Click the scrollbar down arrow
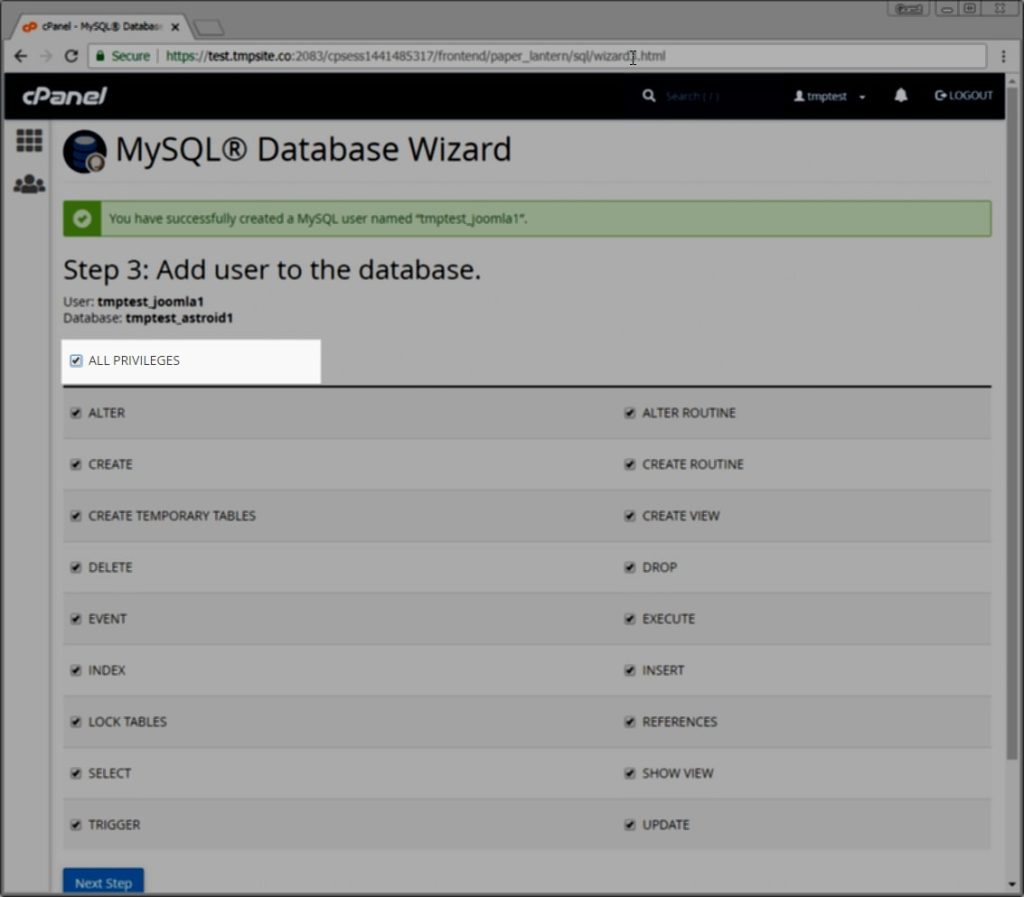 pos(1012,886)
